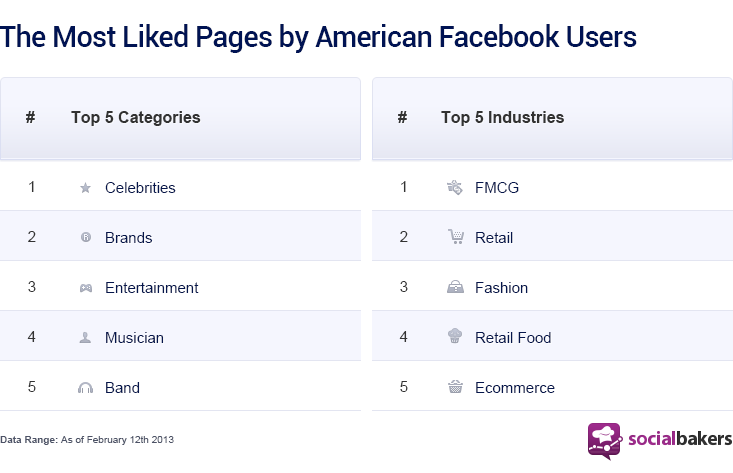733x473 pixels.
Task: Click the FMCG price-tag icon
Action: (455, 187)
